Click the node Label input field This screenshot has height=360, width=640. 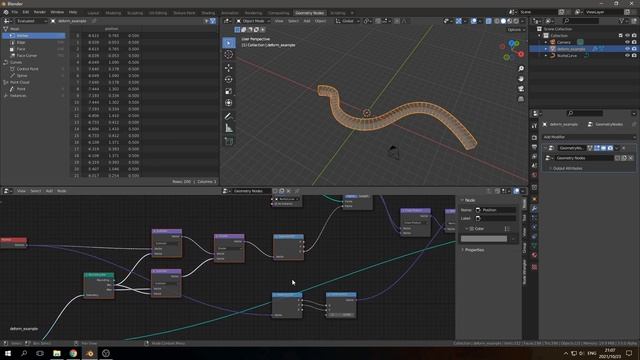point(496,218)
